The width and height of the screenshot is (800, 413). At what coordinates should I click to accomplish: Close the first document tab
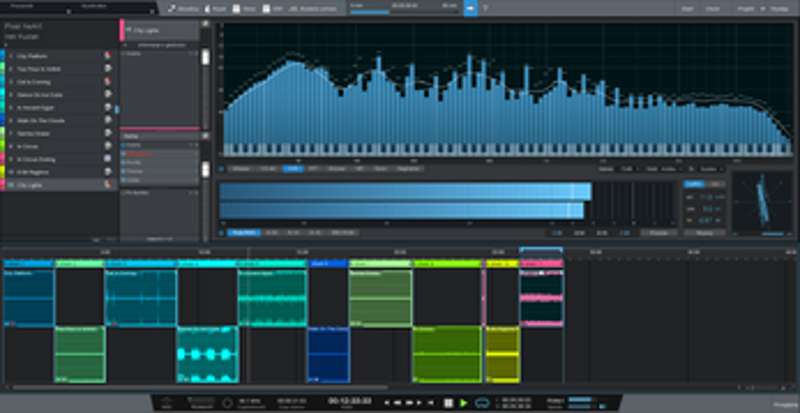point(69,11)
